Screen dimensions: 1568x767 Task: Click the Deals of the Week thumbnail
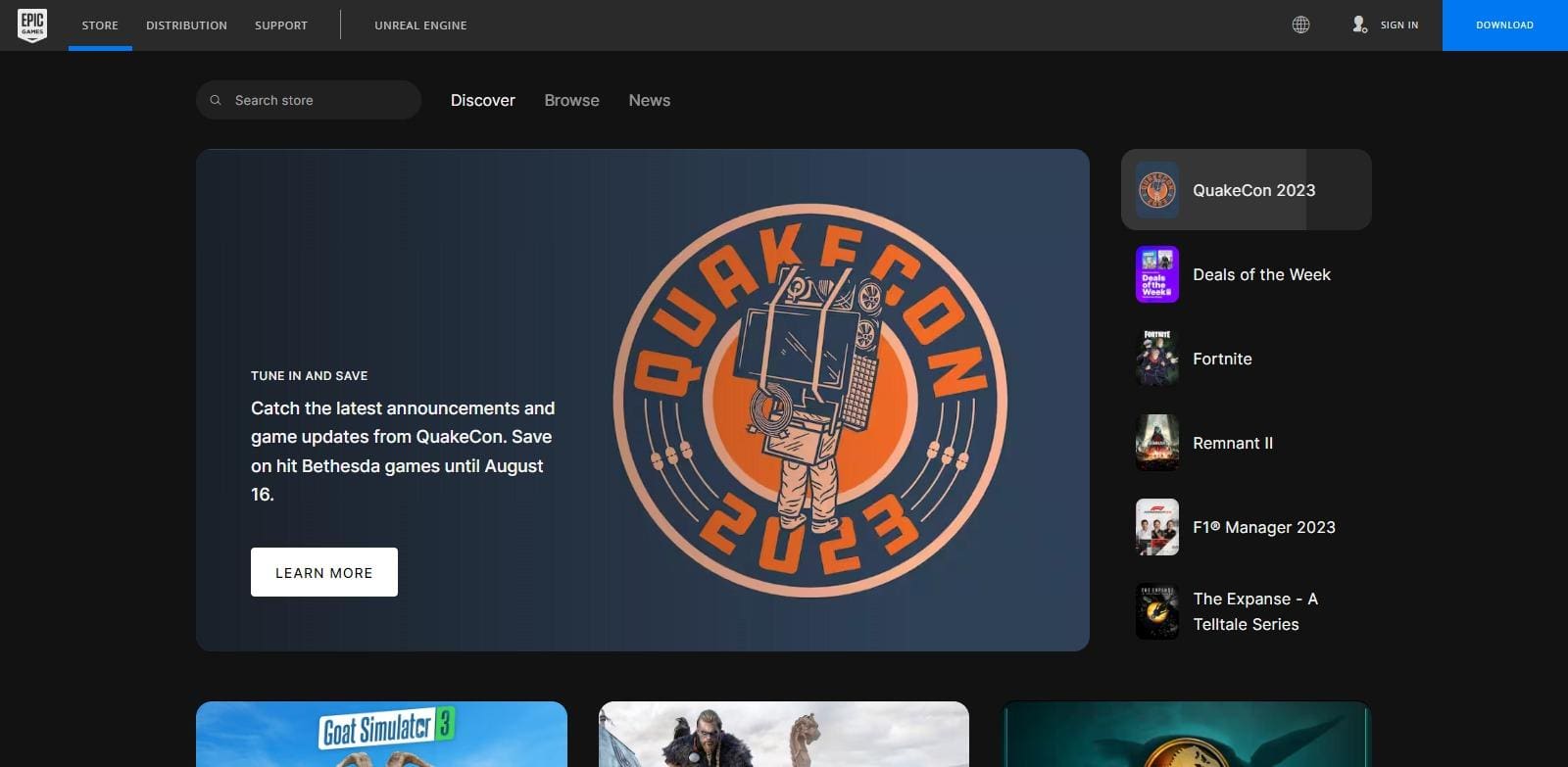point(1157,274)
